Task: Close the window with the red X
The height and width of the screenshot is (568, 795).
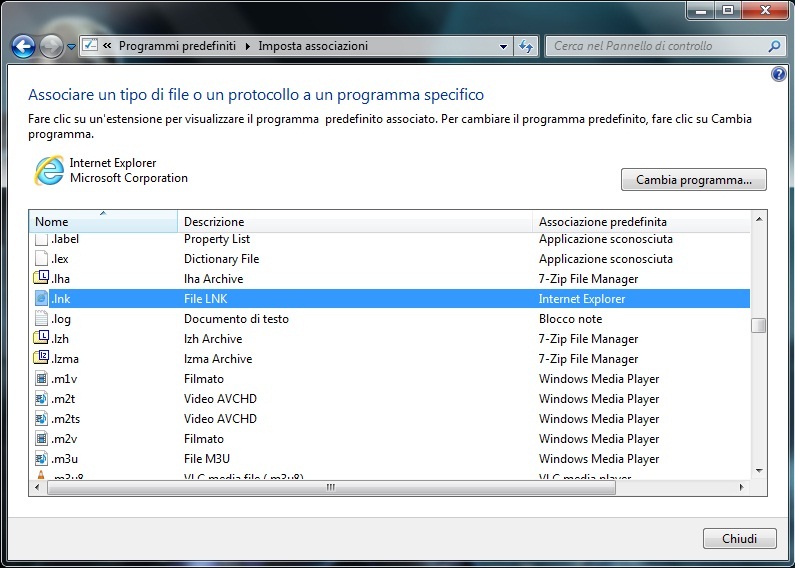Action: point(765,10)
